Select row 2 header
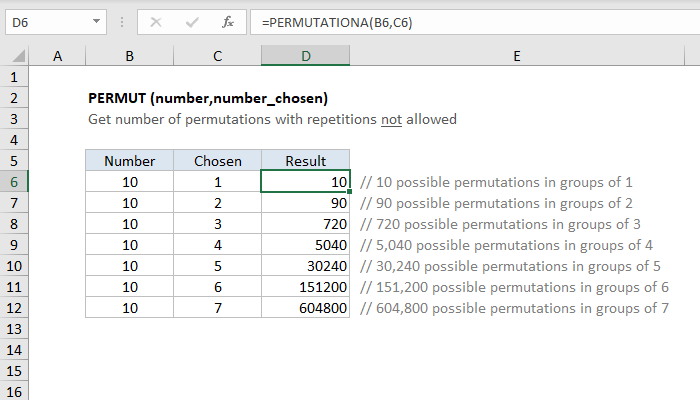Viewport: 700px width, 400px height. coord(14,98)
